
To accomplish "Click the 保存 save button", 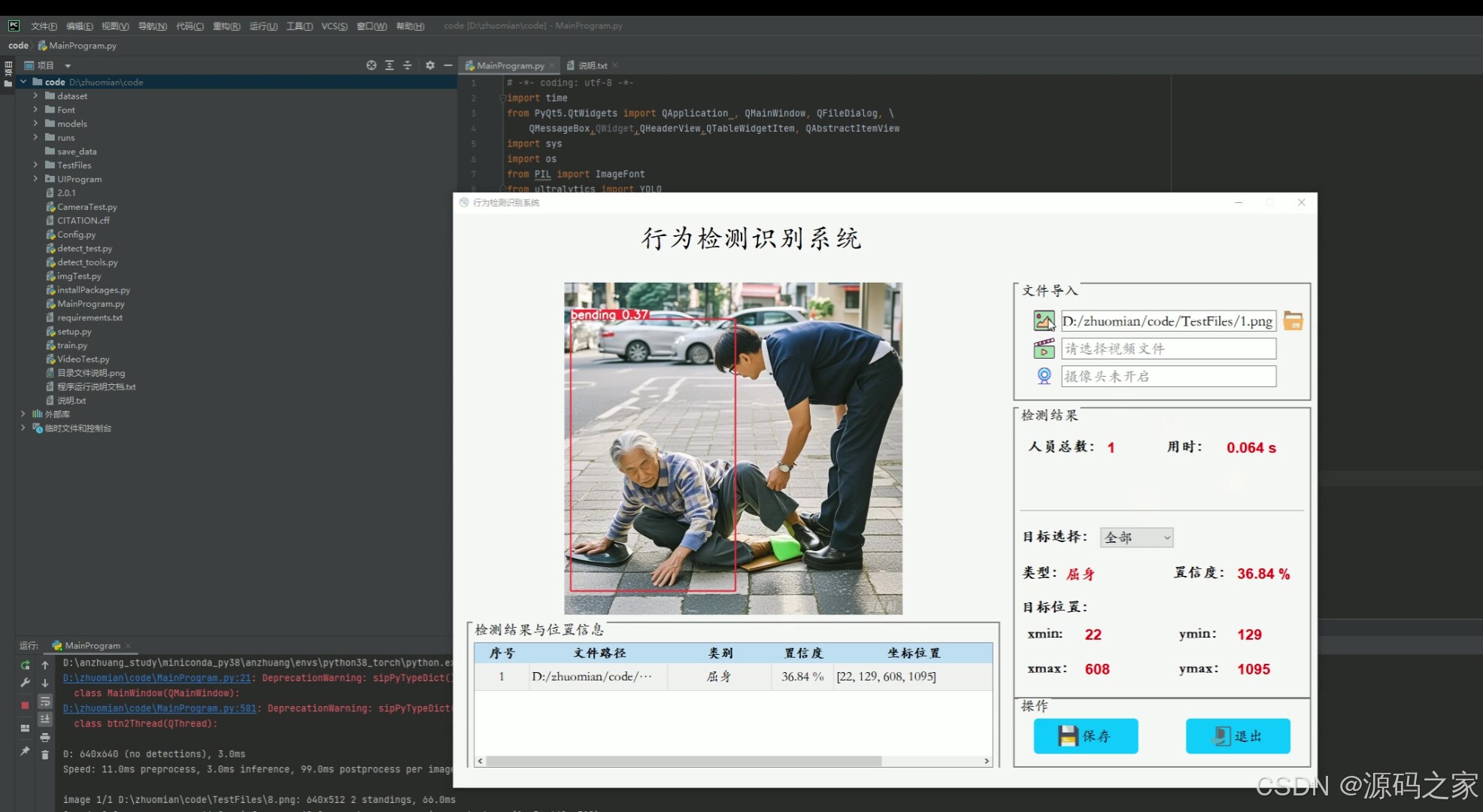I will pos(1085,736).
